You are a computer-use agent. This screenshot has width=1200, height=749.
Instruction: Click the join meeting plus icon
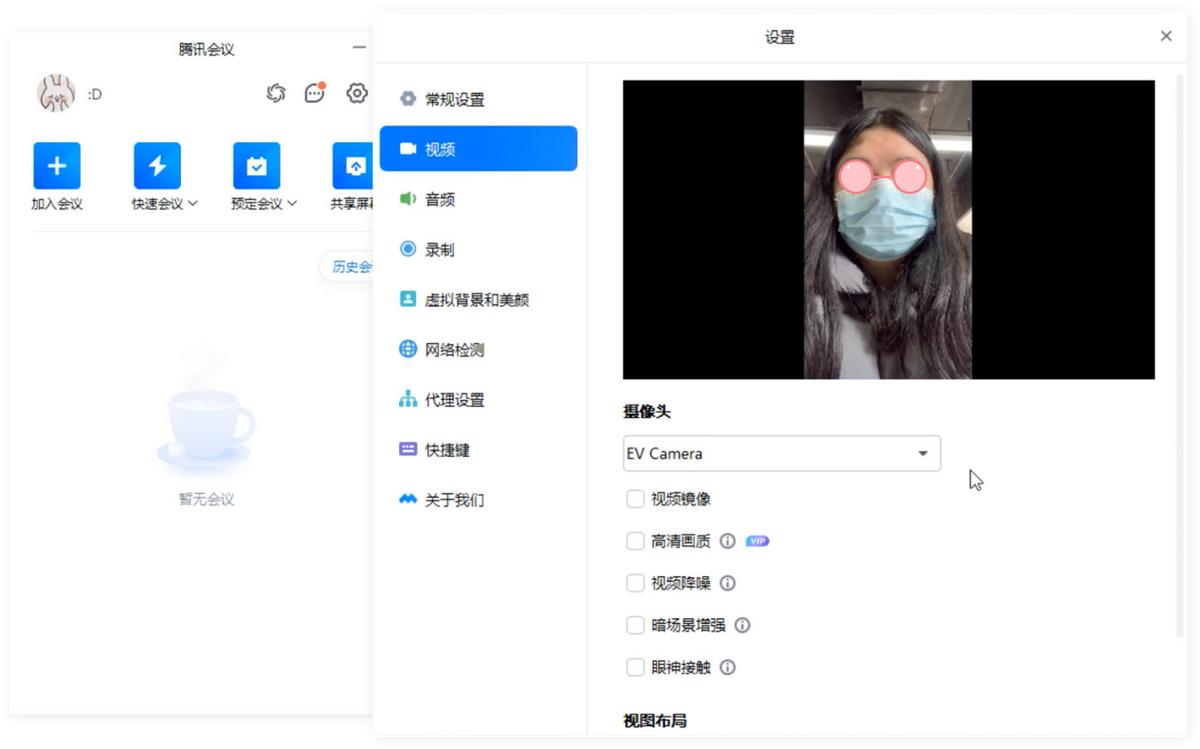point(56,164)
